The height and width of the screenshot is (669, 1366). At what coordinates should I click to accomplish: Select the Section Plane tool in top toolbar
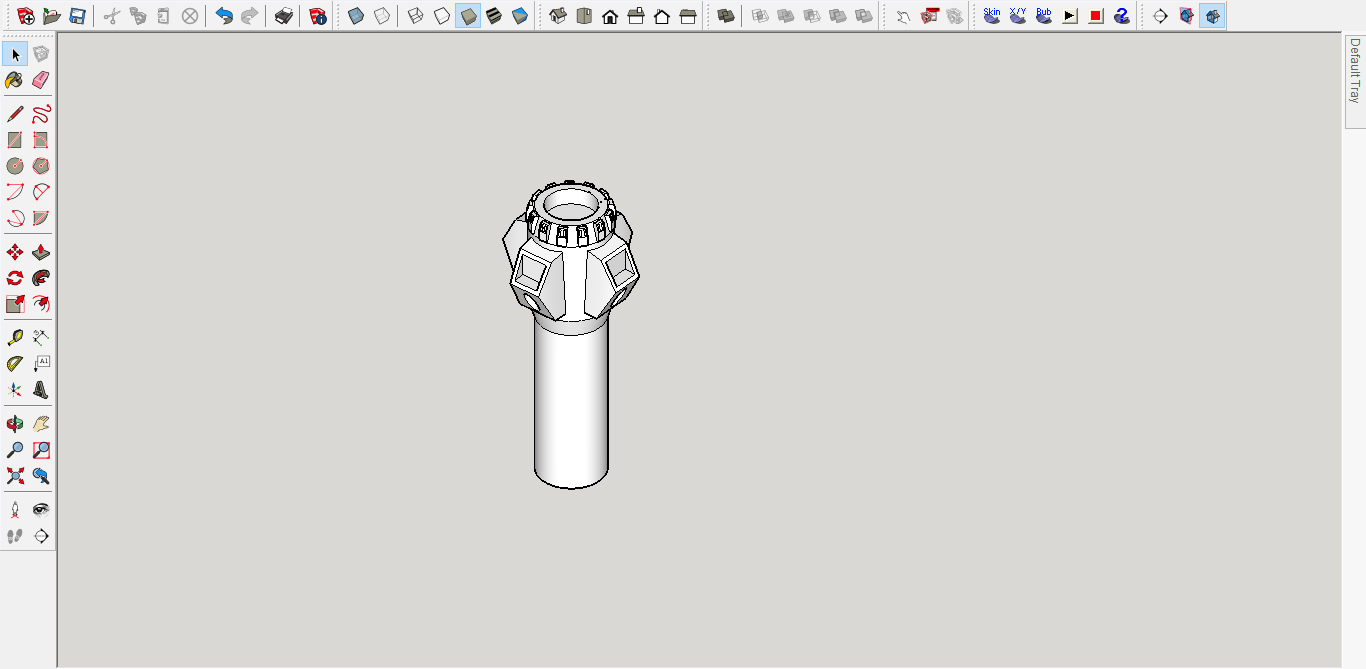coord(1160,16)
